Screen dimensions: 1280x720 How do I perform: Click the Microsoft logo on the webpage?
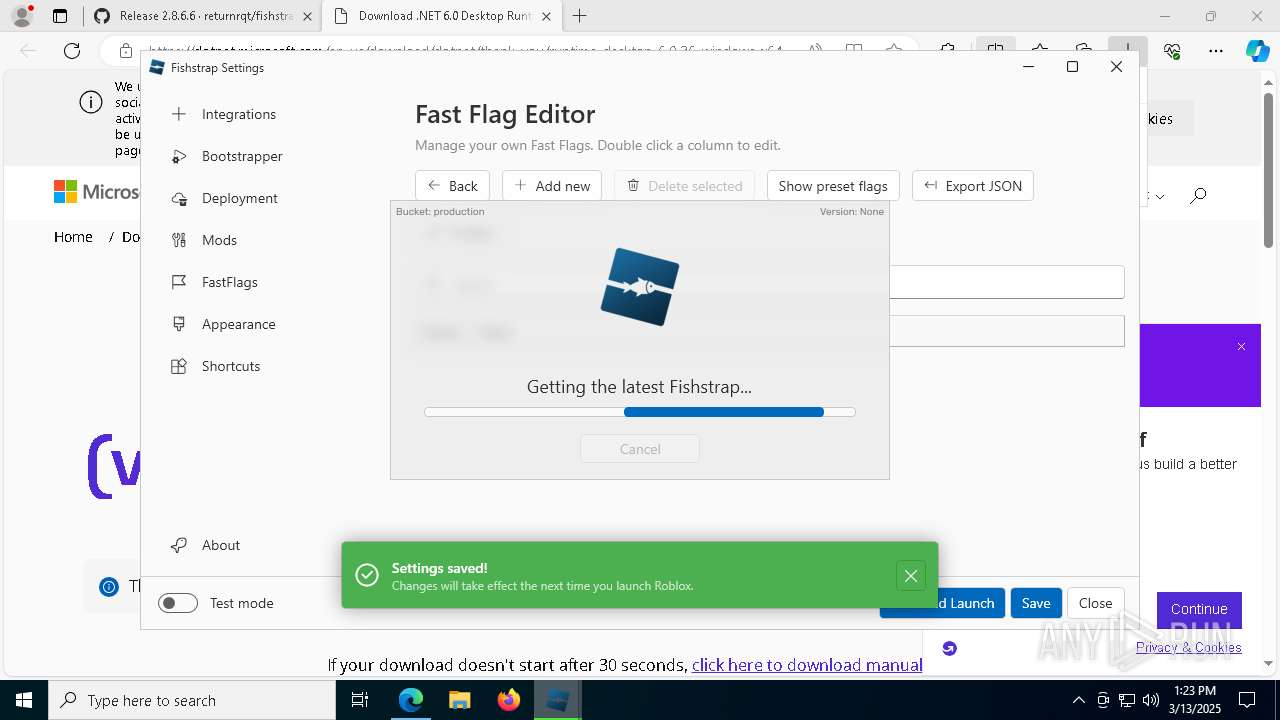(96, 192)
